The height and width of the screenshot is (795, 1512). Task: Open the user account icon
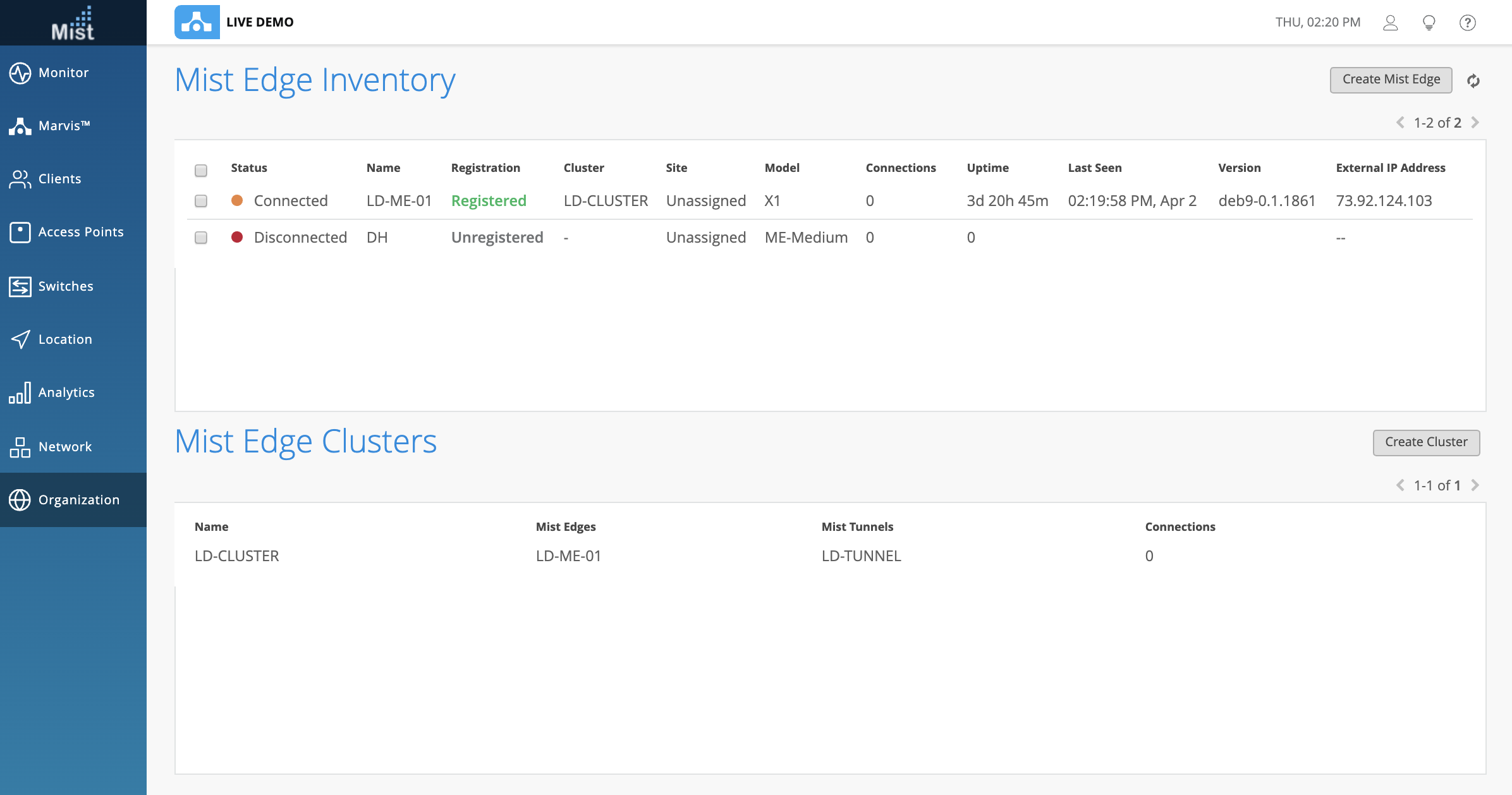point(1390,23)
